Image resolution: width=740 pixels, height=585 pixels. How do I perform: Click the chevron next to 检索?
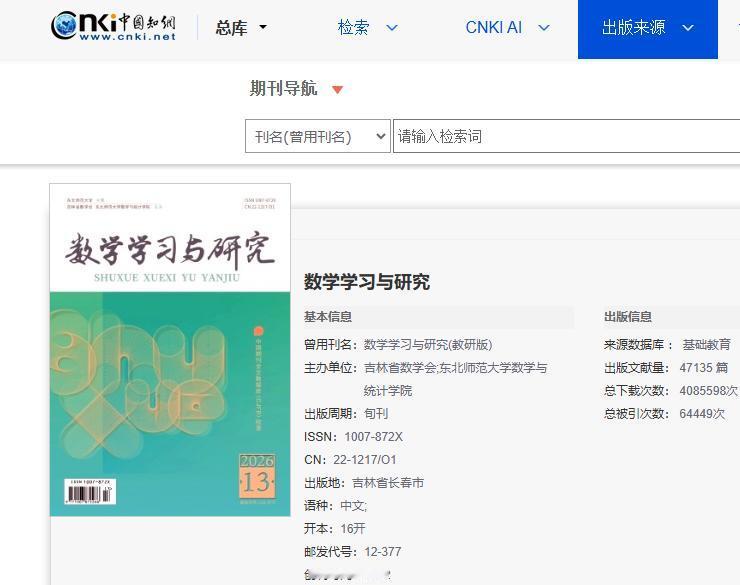(x=392, y=28)
